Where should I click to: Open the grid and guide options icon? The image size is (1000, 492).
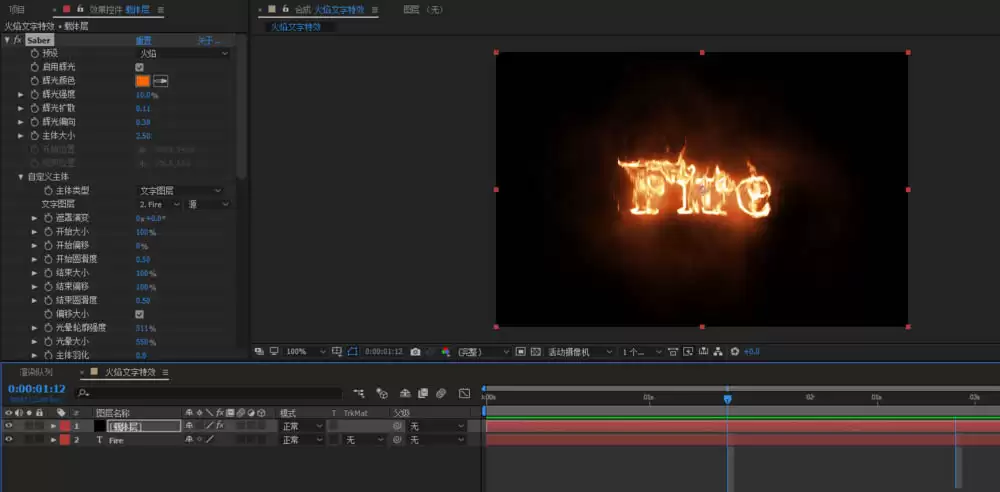point(337,352)
